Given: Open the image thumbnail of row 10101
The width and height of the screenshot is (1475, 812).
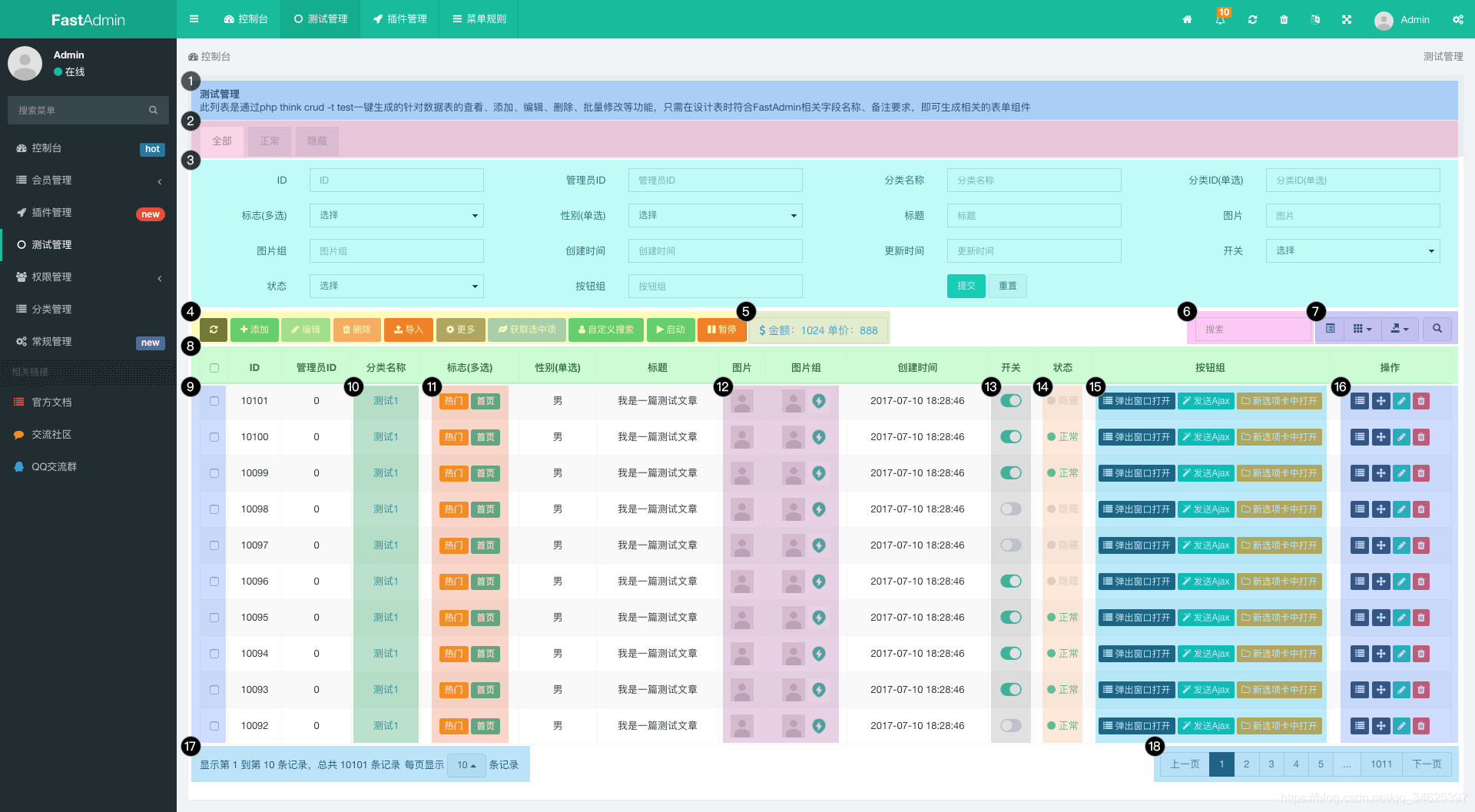Looking at the screenshot, I should coord(742,401).
